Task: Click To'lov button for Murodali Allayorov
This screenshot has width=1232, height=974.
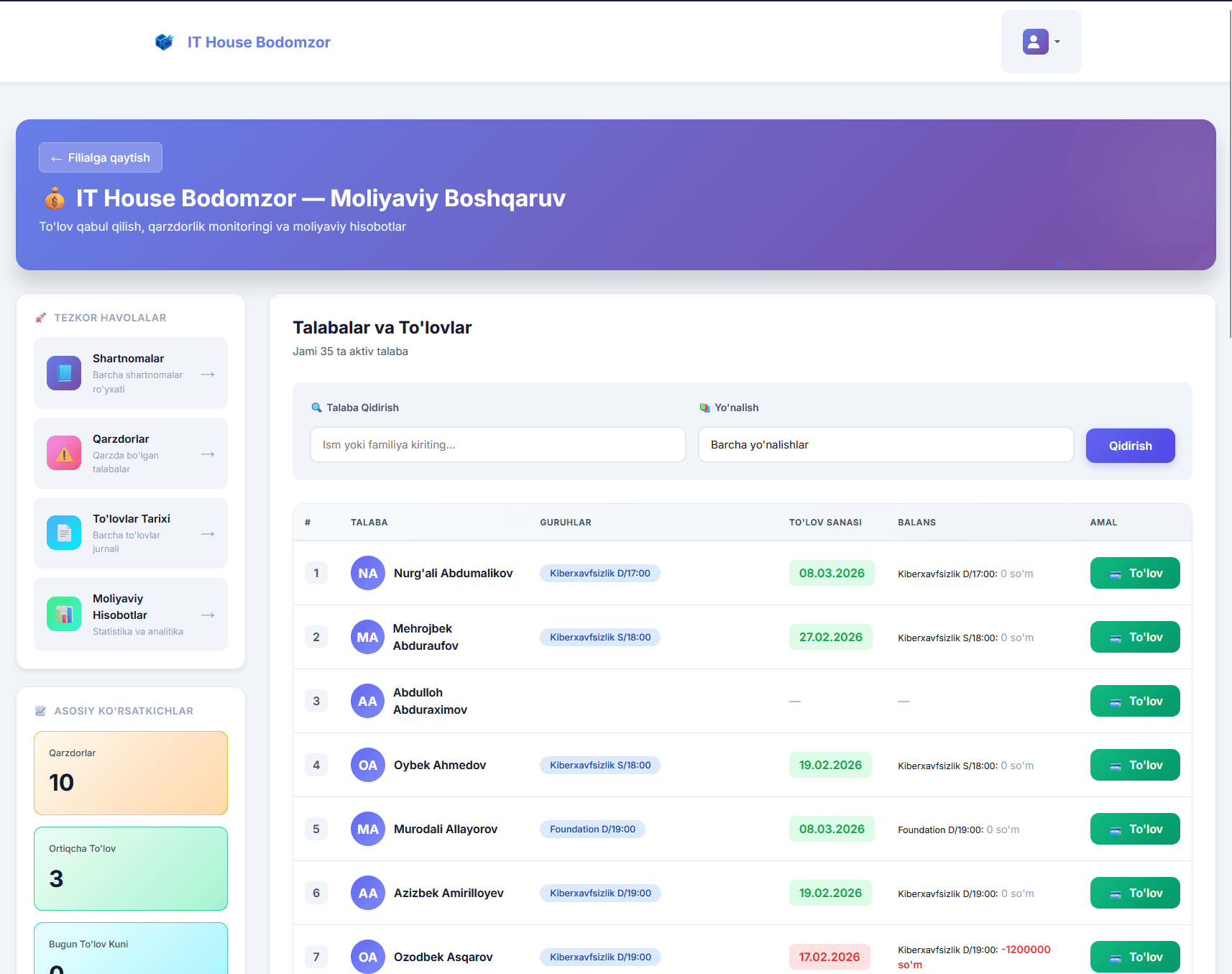Action: coord(1134,829)
